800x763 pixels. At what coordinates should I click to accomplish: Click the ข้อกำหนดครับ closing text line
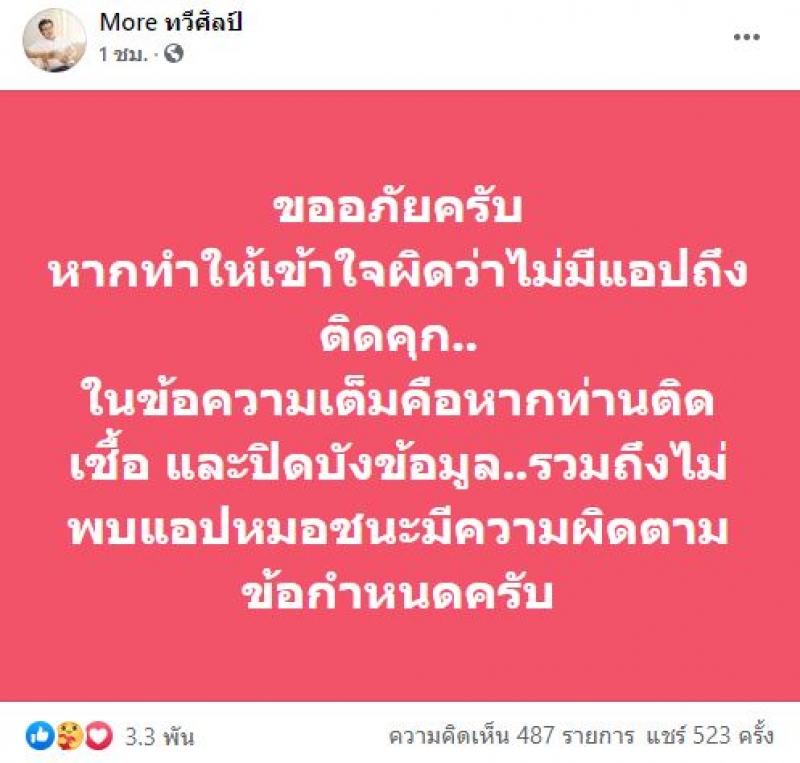(398, 595)
